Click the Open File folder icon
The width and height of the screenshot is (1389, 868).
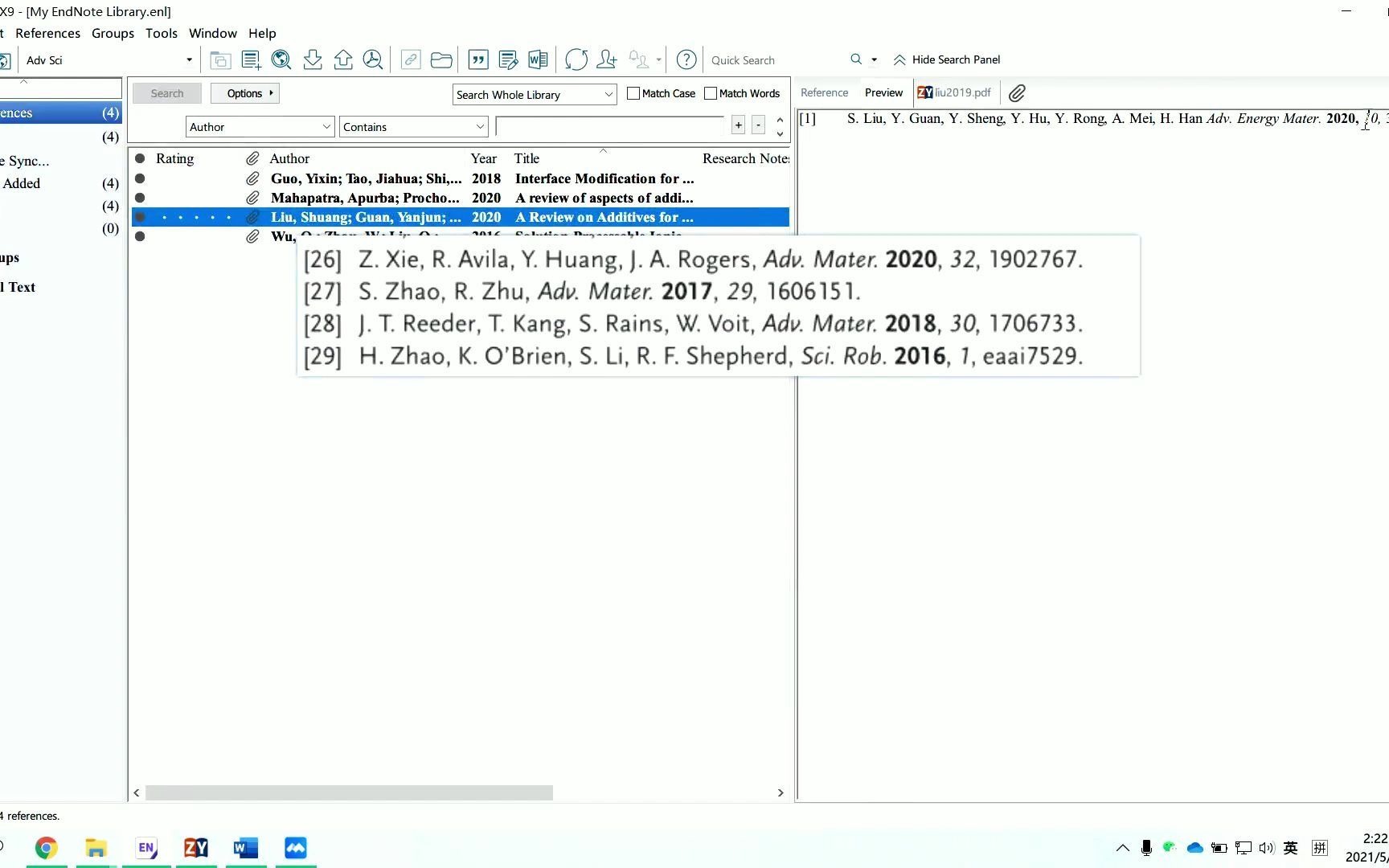tap(441, 59)
